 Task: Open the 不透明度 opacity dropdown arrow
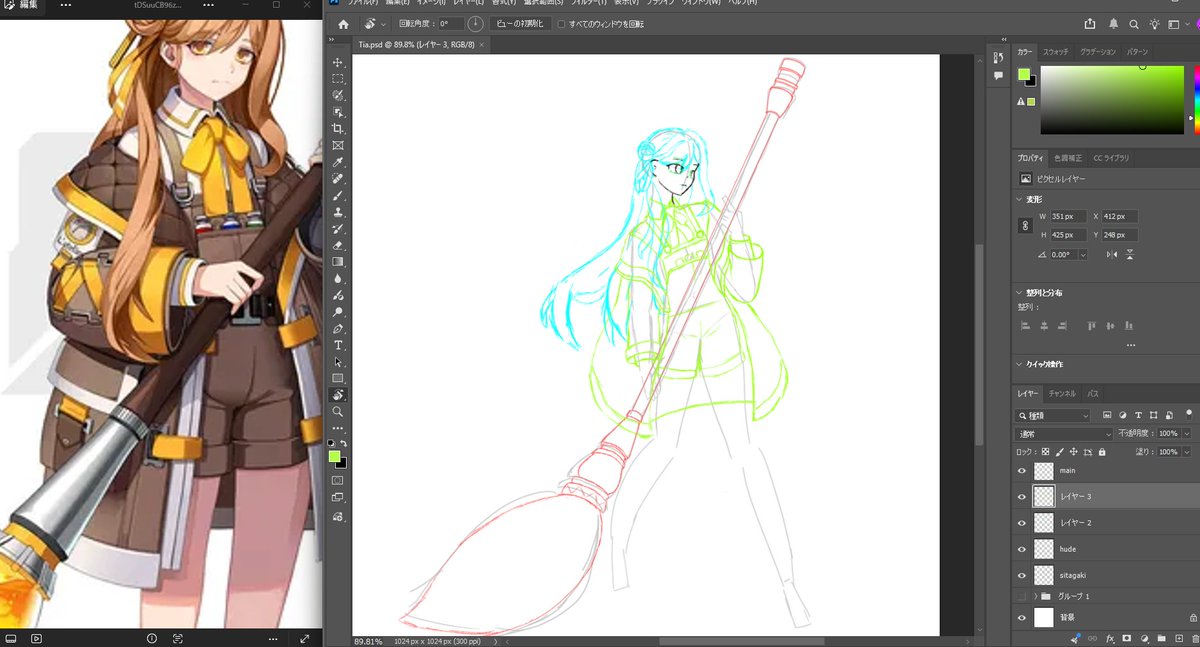click(x=1187, y=434)
